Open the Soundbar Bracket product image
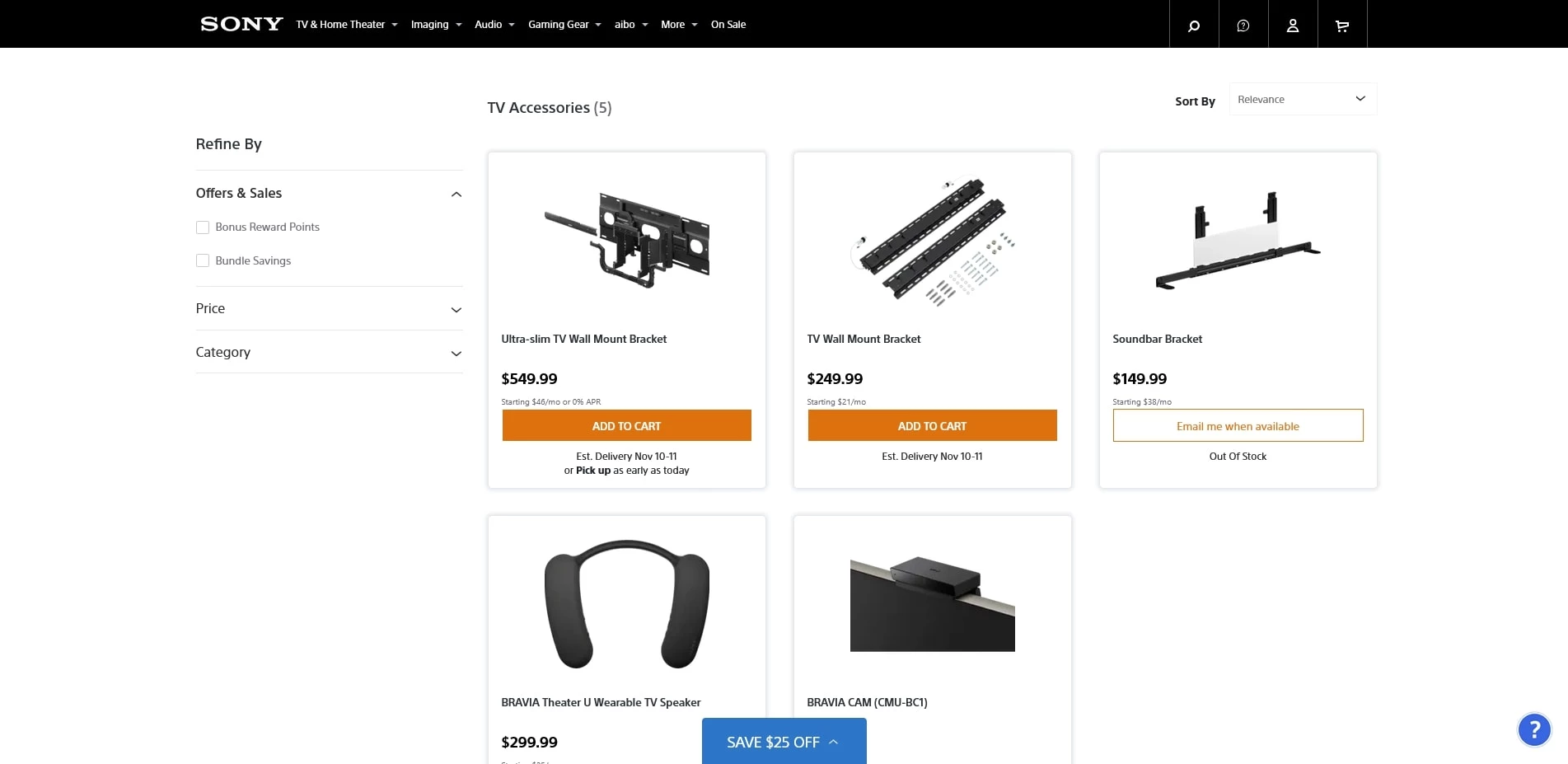 pyautogui.click(x=1238, y=240)
